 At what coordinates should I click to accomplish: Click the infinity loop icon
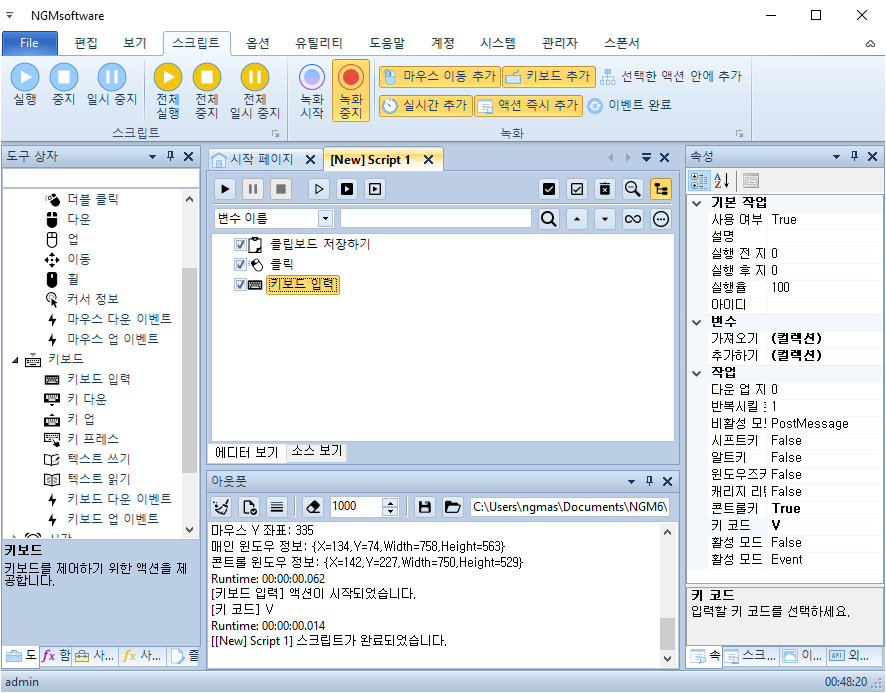tap(633, 219)
